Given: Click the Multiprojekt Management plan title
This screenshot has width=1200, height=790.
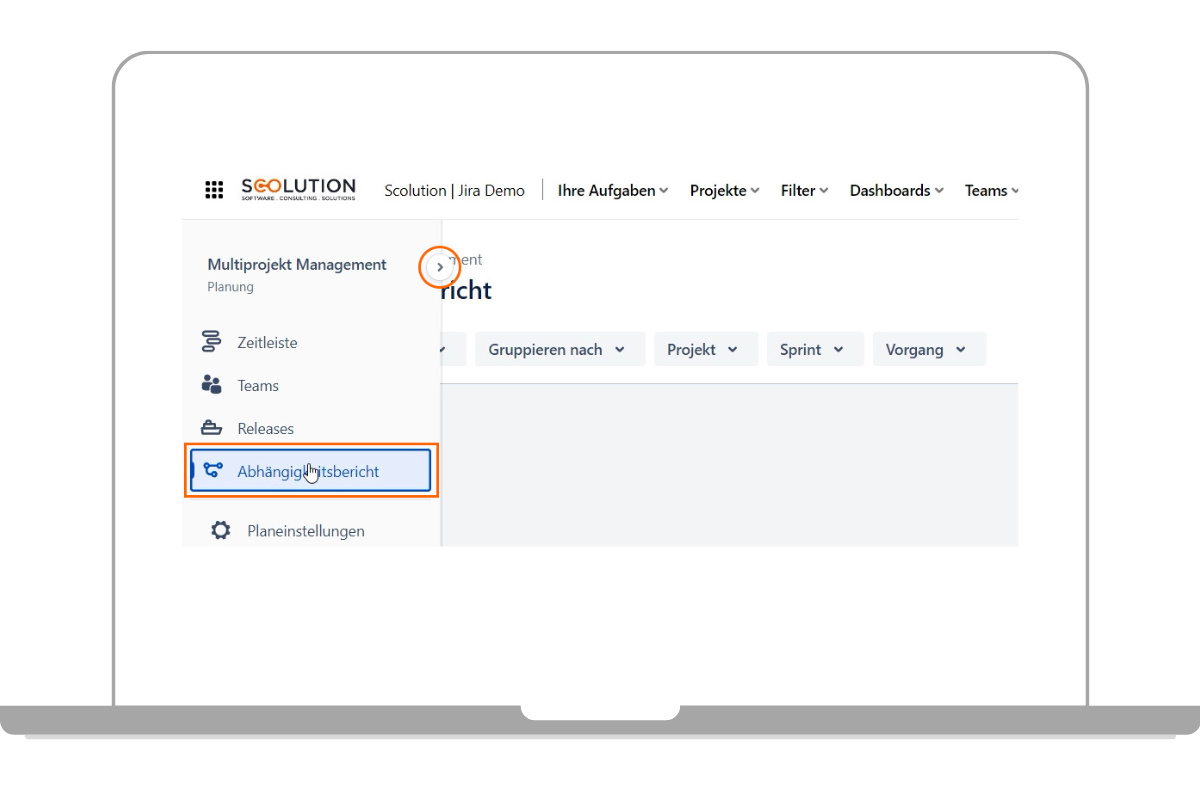Looking at the screenshot, I should 297,265.
